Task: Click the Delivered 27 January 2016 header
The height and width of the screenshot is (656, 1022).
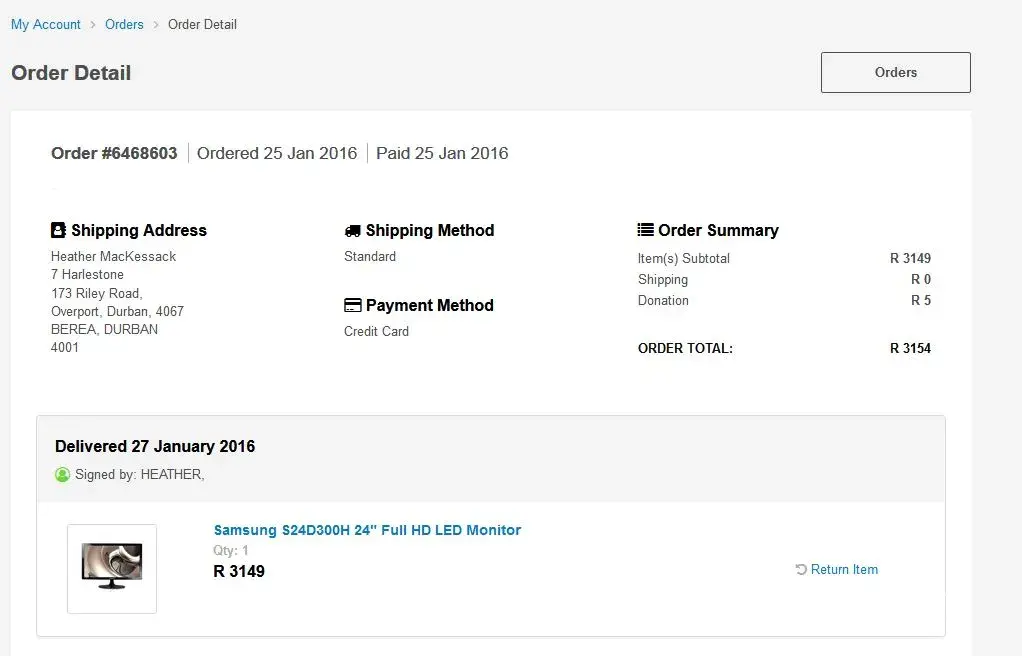Action: pos(155,446)
